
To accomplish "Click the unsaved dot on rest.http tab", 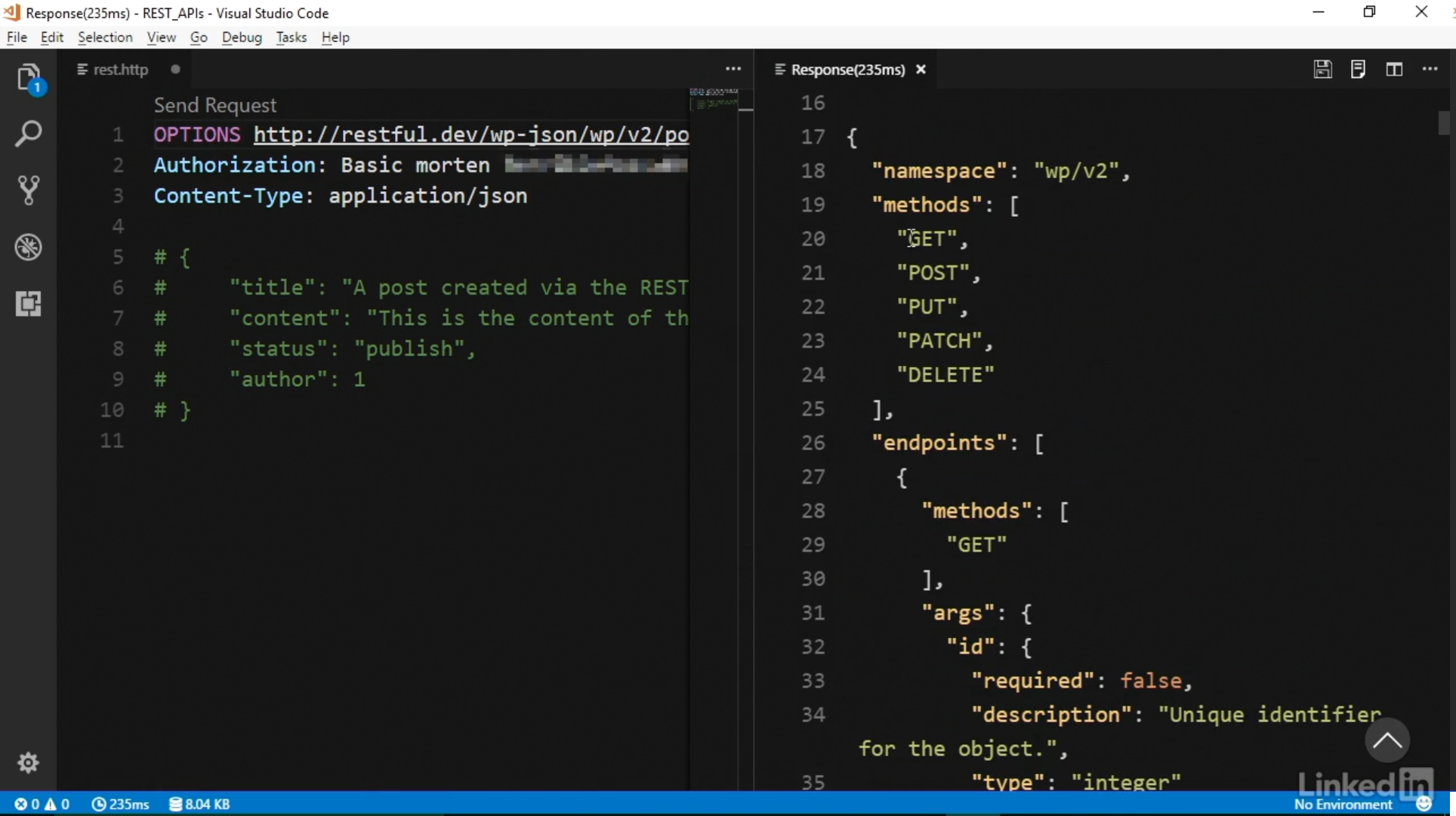I will point(175,70).
